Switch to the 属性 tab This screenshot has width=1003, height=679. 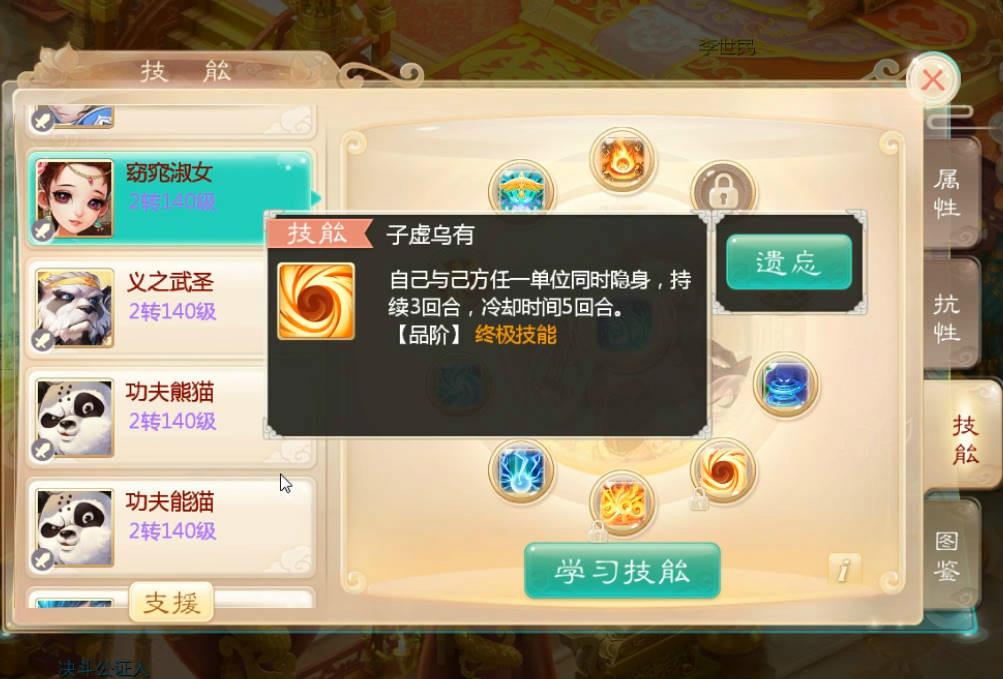point(948,193)
